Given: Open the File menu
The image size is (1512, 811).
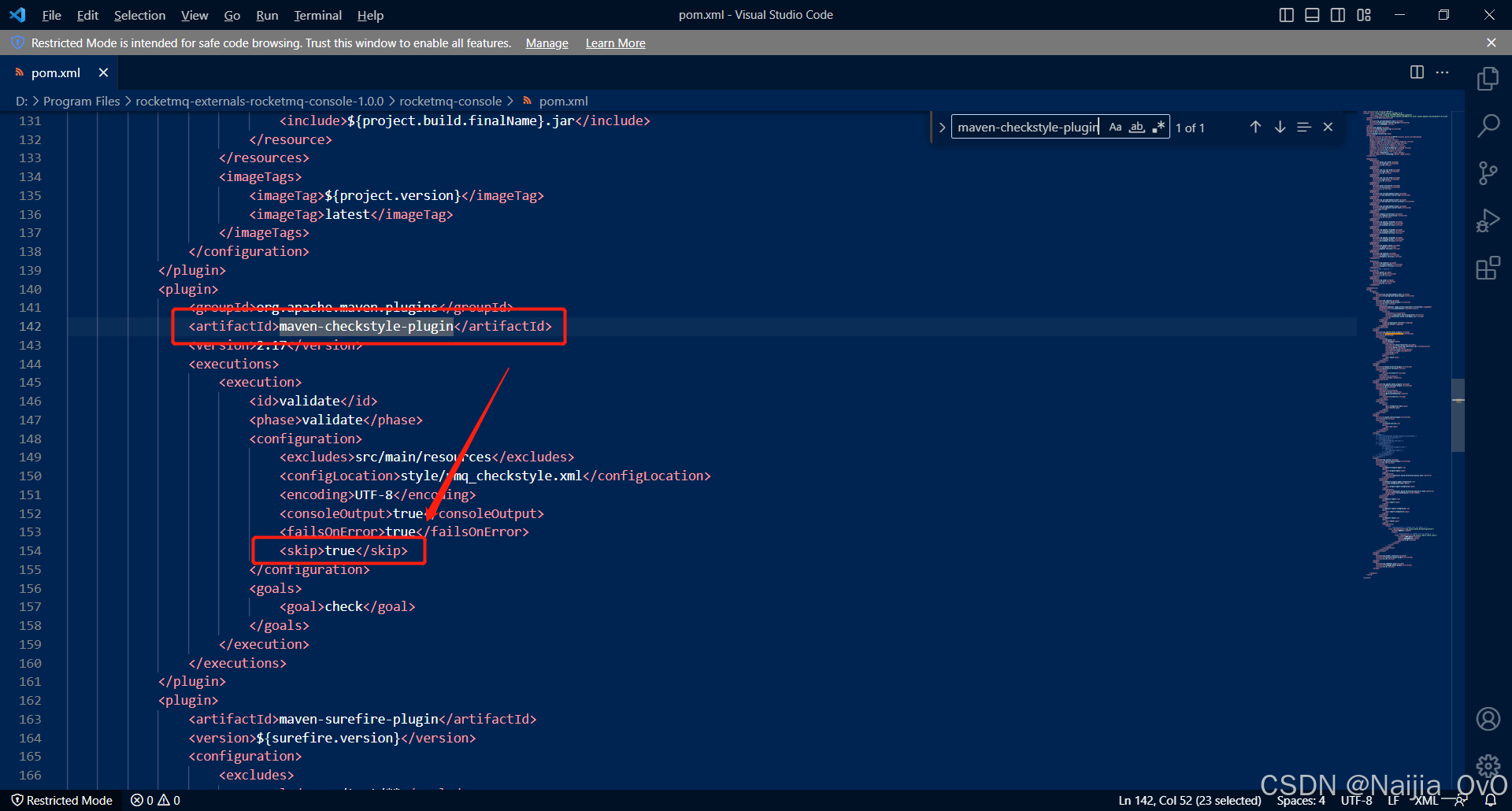Looking at the screenshot, I should point(51,15).
